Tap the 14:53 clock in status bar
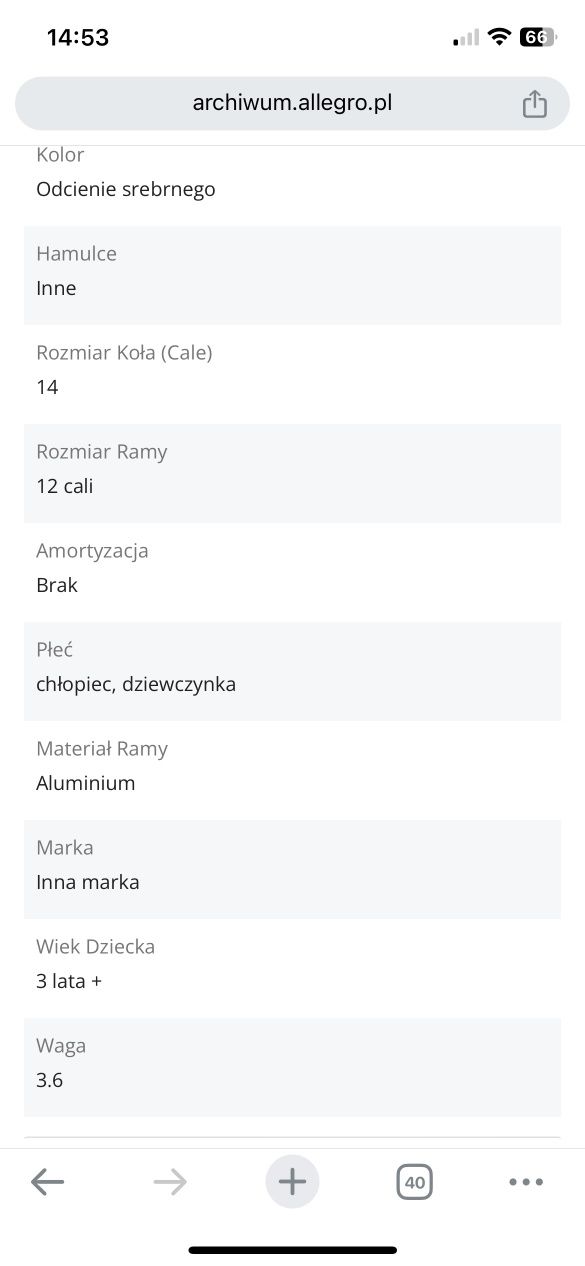 [x=78, y=38]
